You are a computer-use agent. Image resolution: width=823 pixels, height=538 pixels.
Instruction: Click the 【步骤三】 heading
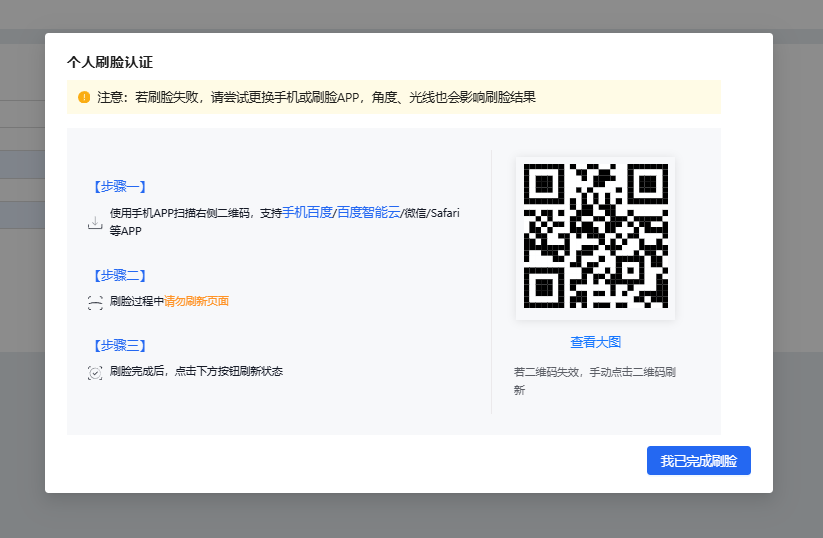click(x=120, y=345)
